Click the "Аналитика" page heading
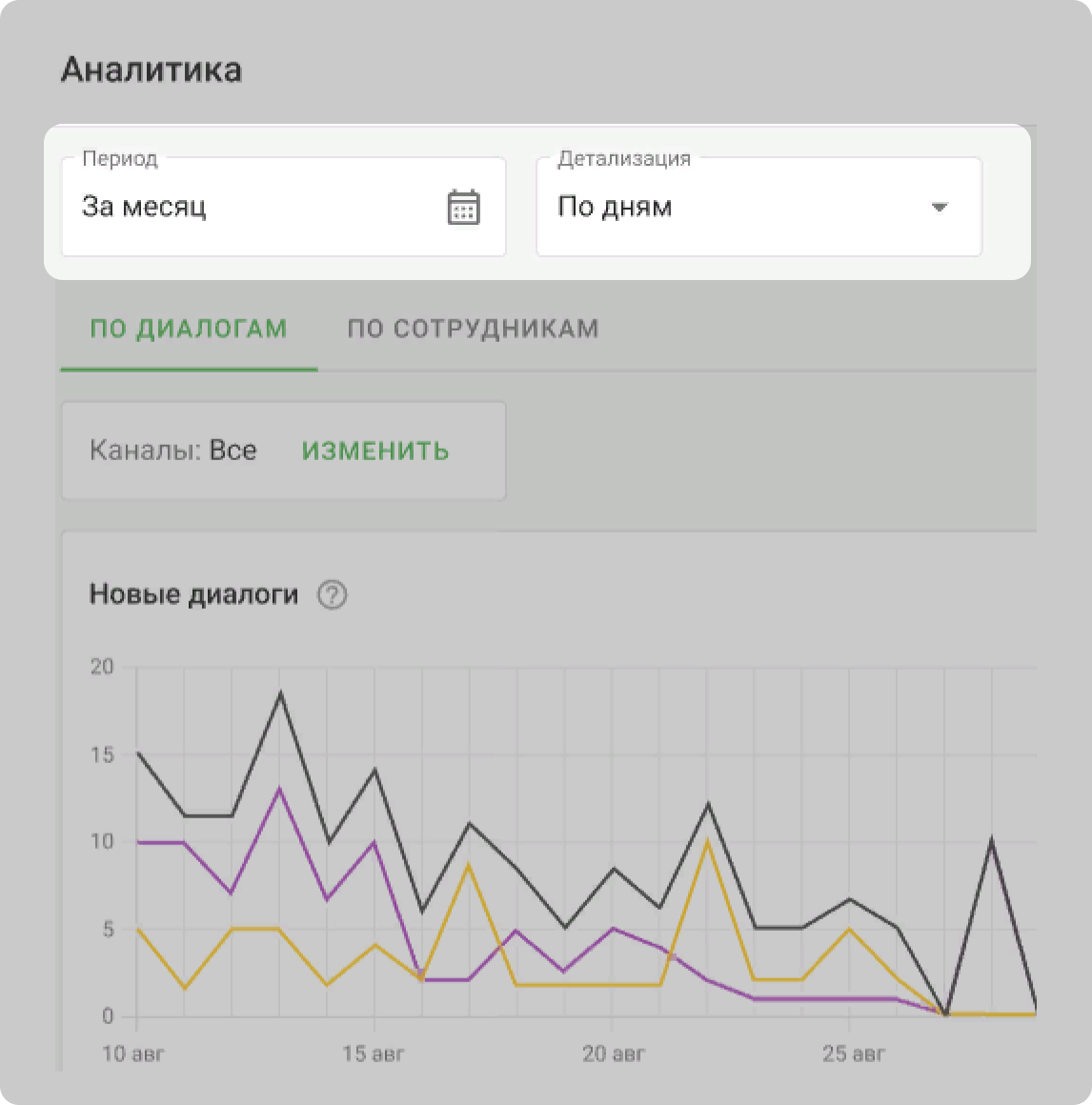Viewport: 1092px width, 1105px height. pyautogui.click(x=152, y=70)
